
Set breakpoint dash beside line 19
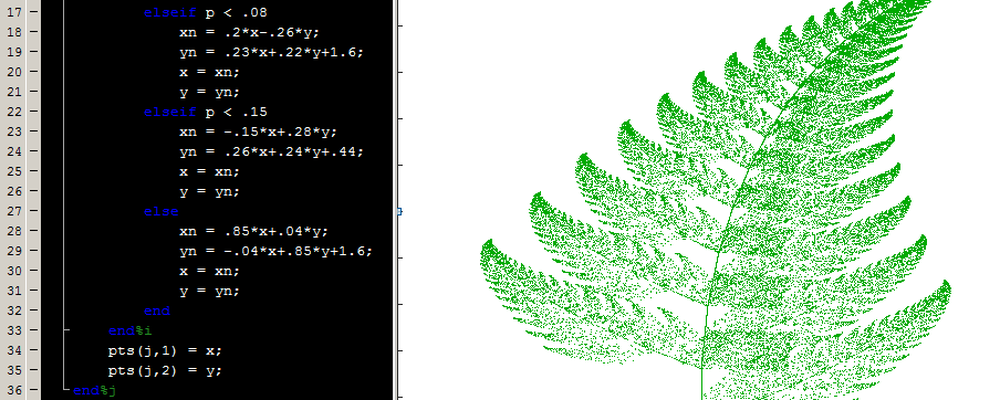[33, 52]
